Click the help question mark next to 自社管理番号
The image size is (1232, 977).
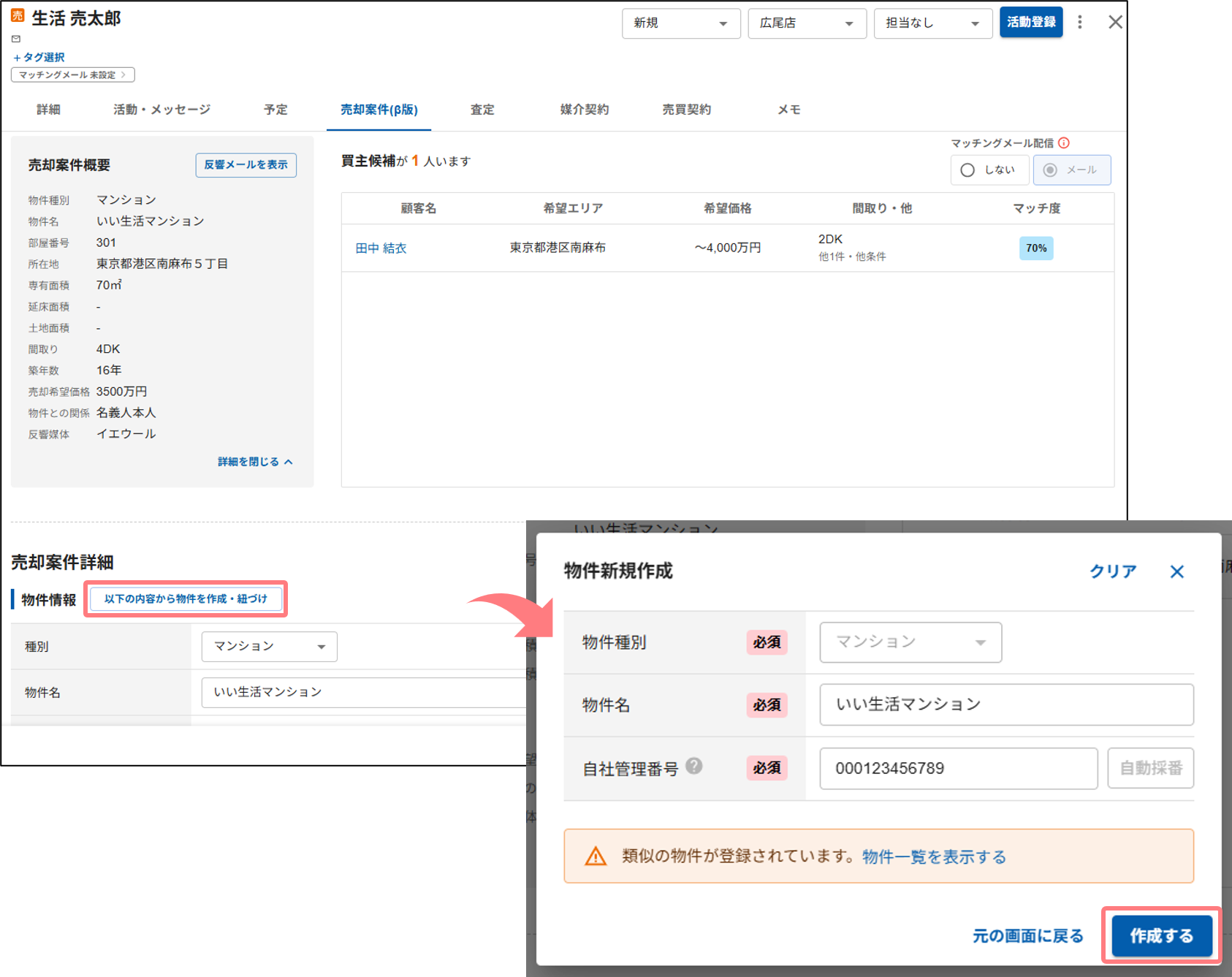[x=694, y=766]
